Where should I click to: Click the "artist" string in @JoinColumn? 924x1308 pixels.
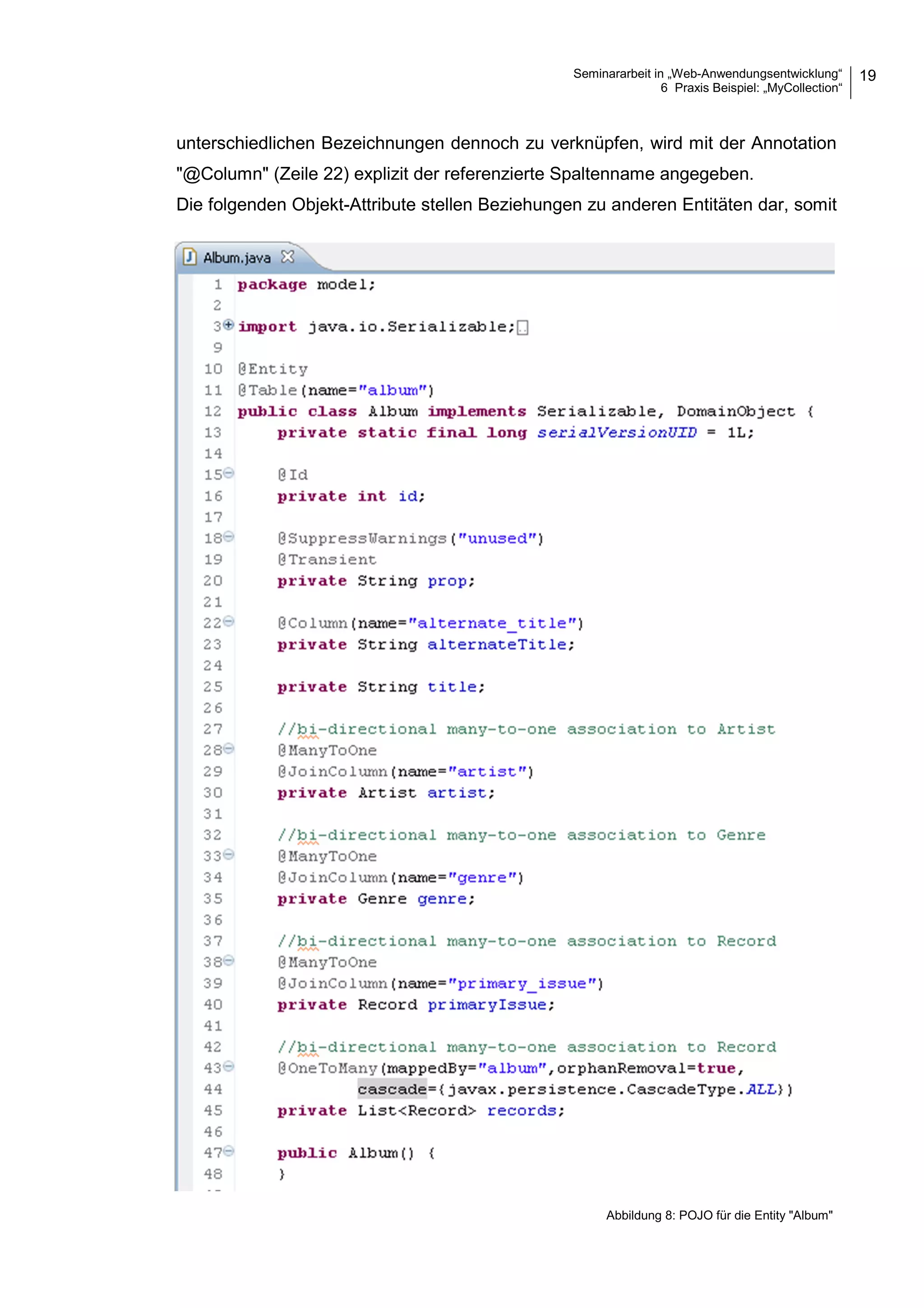click(x=487, y=772)
